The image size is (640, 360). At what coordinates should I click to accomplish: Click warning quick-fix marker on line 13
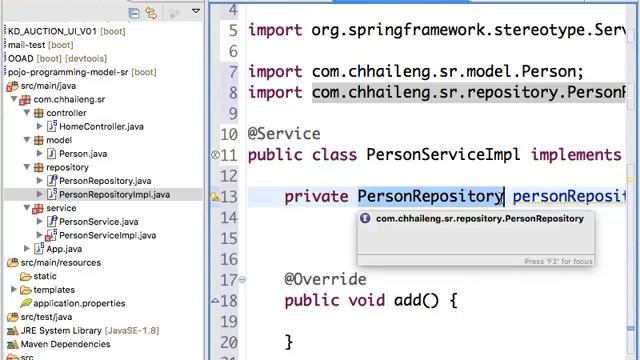tap(215, 198)
